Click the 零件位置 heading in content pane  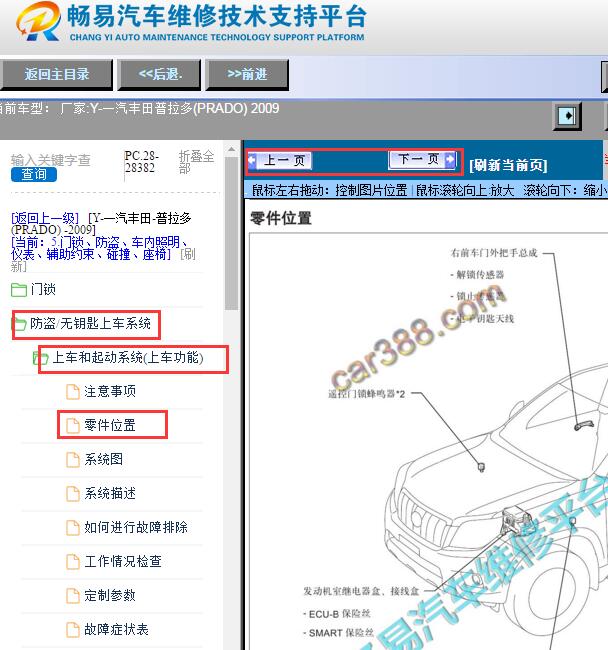click(281, 218)
